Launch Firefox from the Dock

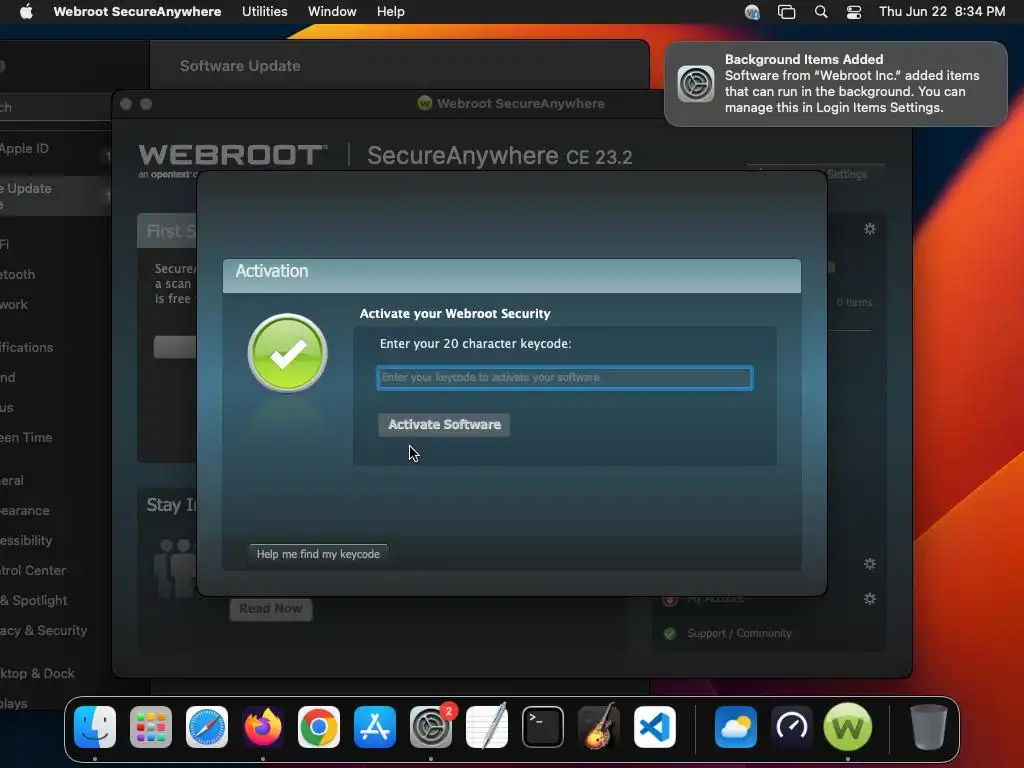(263, 726)
